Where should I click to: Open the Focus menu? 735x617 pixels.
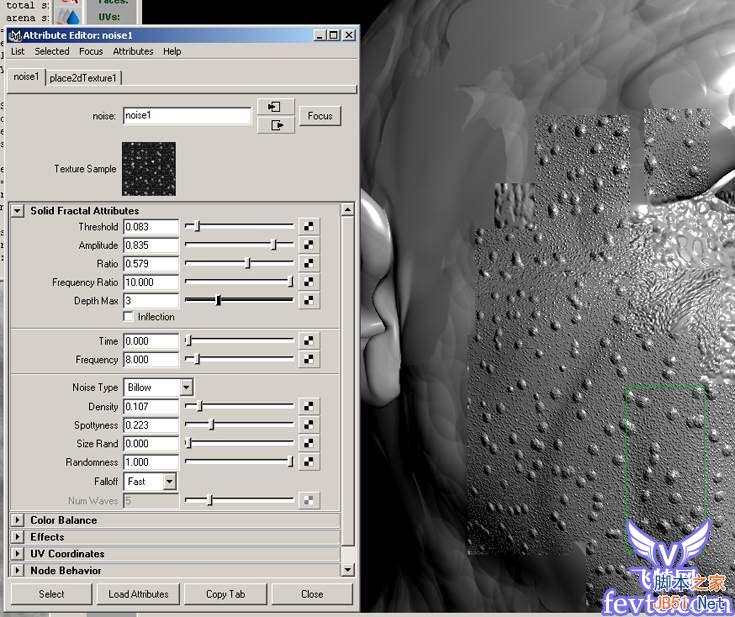91,51
